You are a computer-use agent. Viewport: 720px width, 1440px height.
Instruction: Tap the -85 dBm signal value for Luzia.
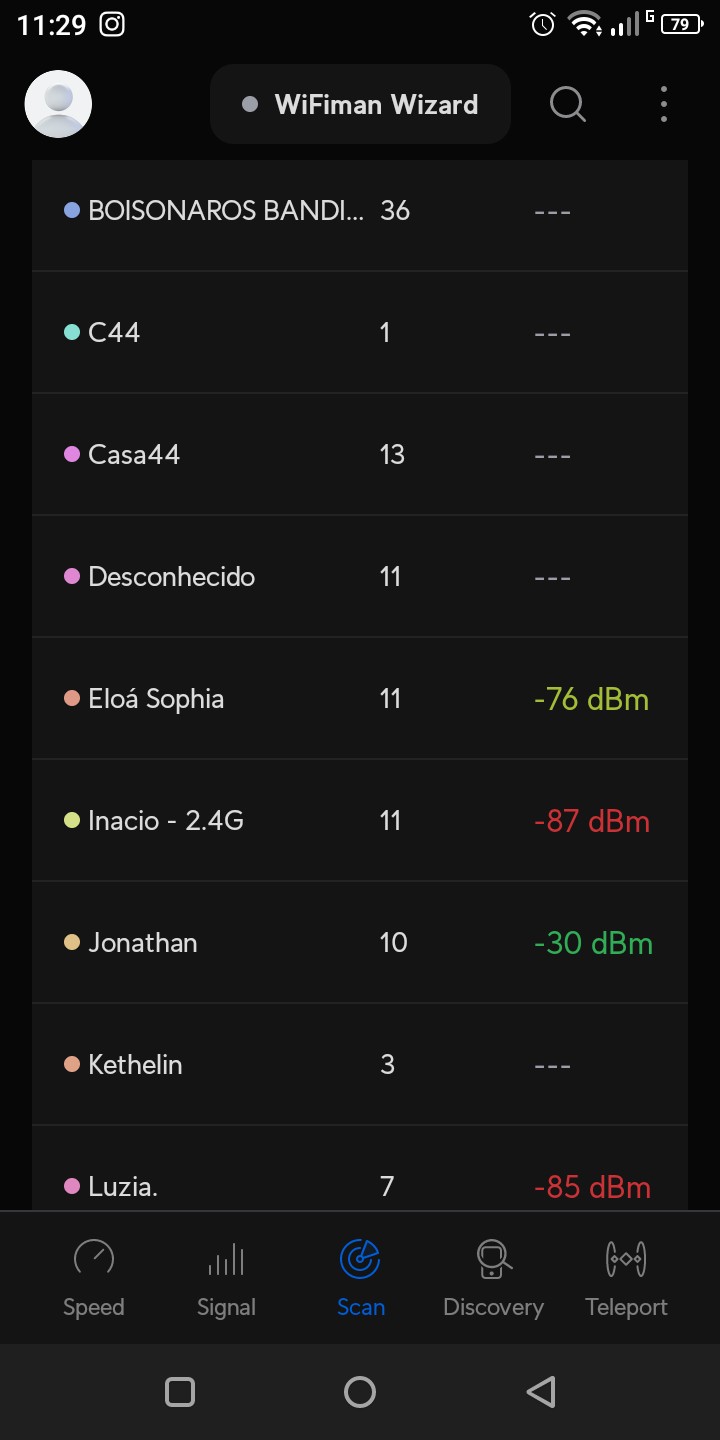[x=592, y=1187]
